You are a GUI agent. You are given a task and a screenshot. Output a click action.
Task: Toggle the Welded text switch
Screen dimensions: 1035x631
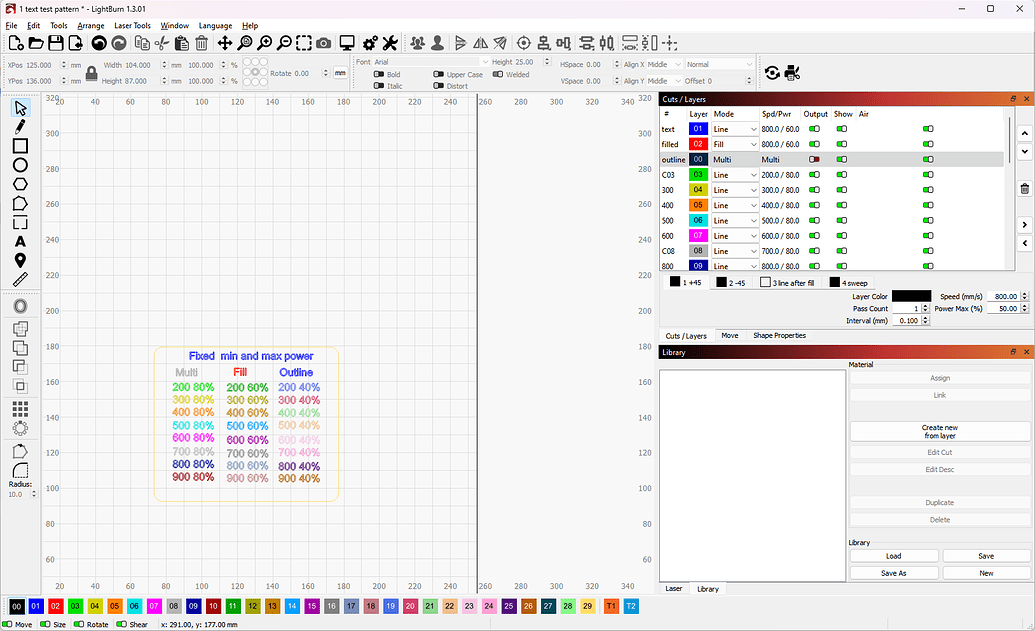coord(498,75)
